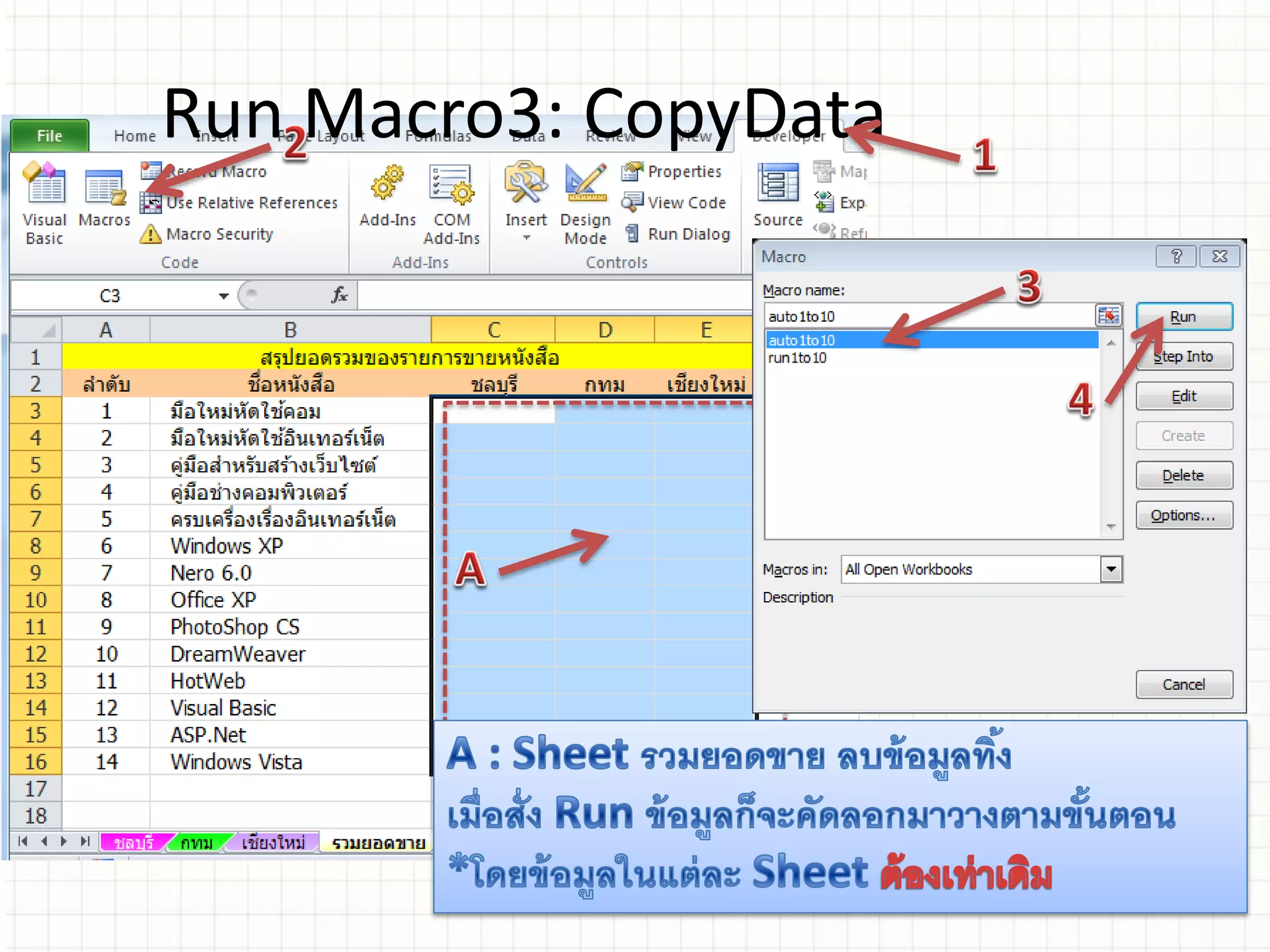Click the fx insert function icon
1270x952 pixels.
[339, 295]
